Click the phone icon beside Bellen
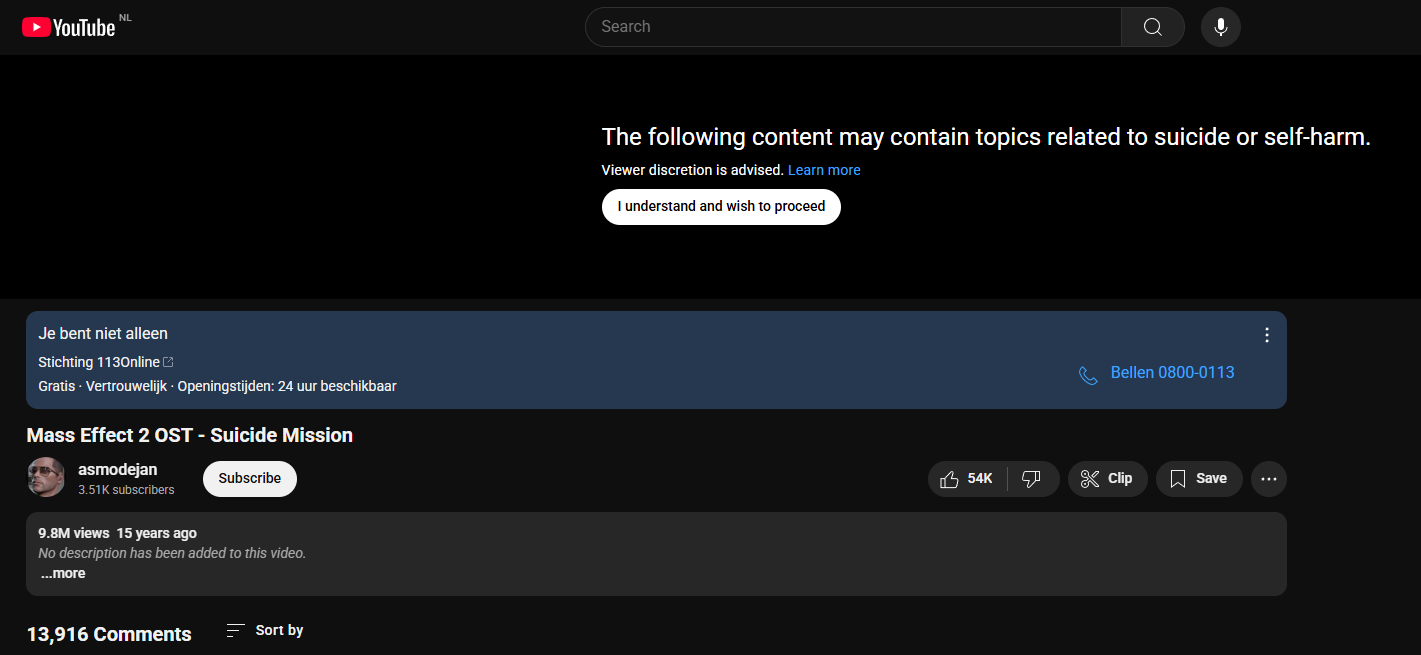 click(x=1088, y=375)
